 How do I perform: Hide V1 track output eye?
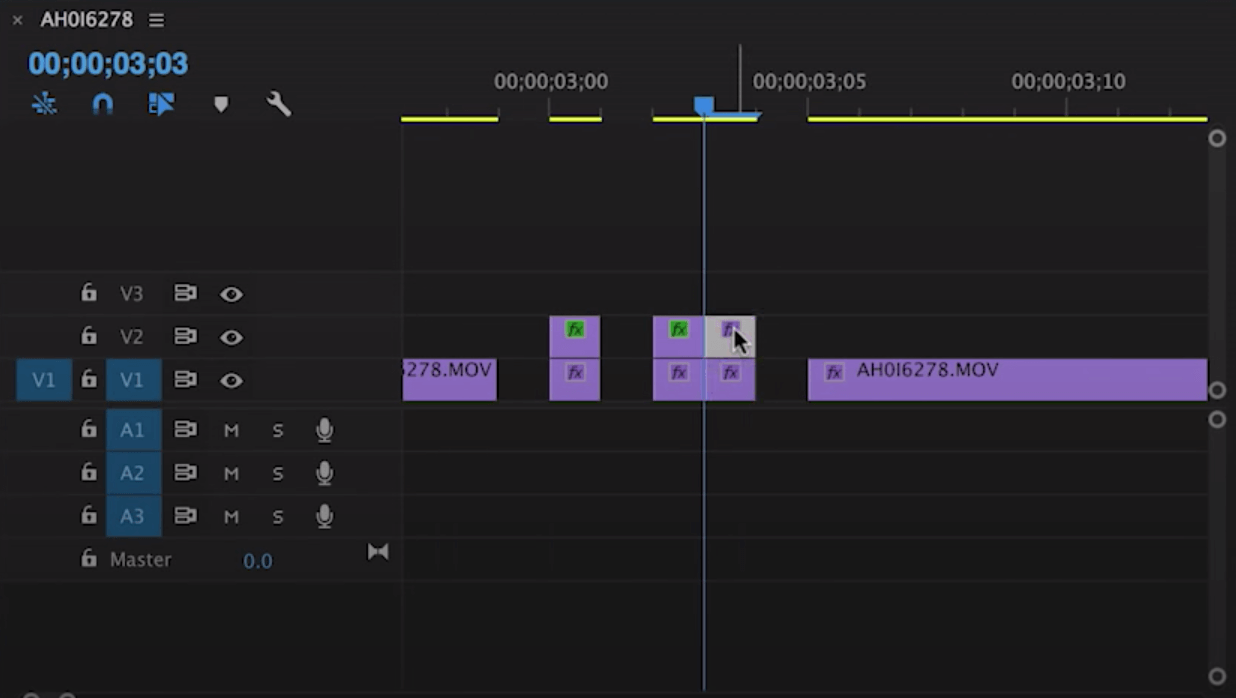click(x=231, y=380)
